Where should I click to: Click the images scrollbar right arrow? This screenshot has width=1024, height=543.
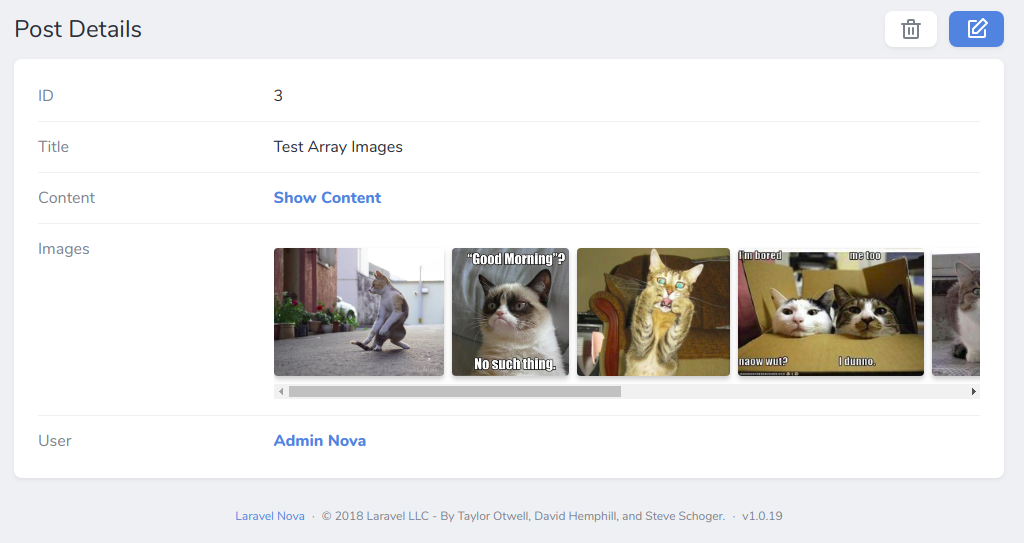pyautogui.click(x=973, y=391)
